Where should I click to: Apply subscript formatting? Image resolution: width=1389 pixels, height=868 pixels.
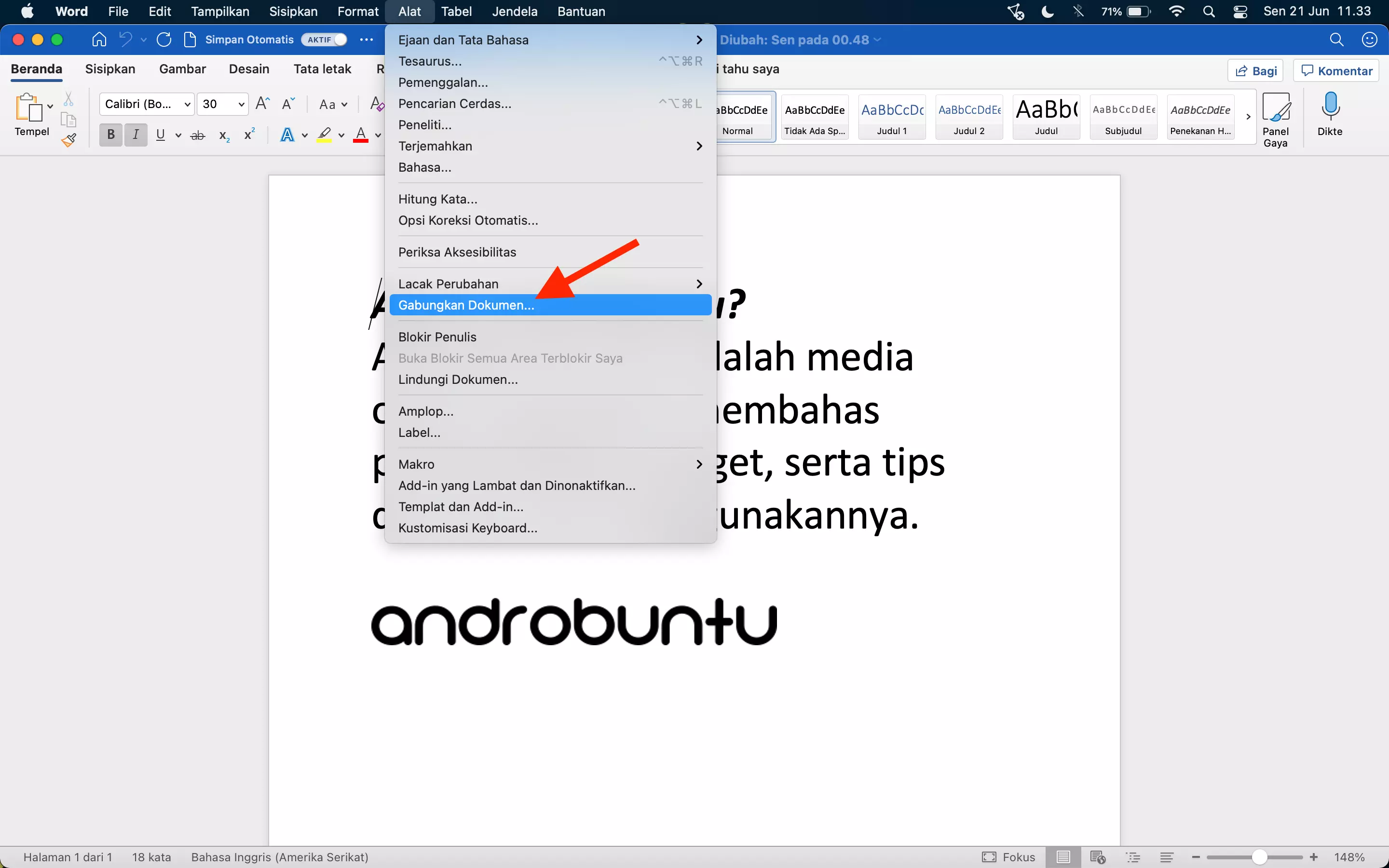(224, 136)
